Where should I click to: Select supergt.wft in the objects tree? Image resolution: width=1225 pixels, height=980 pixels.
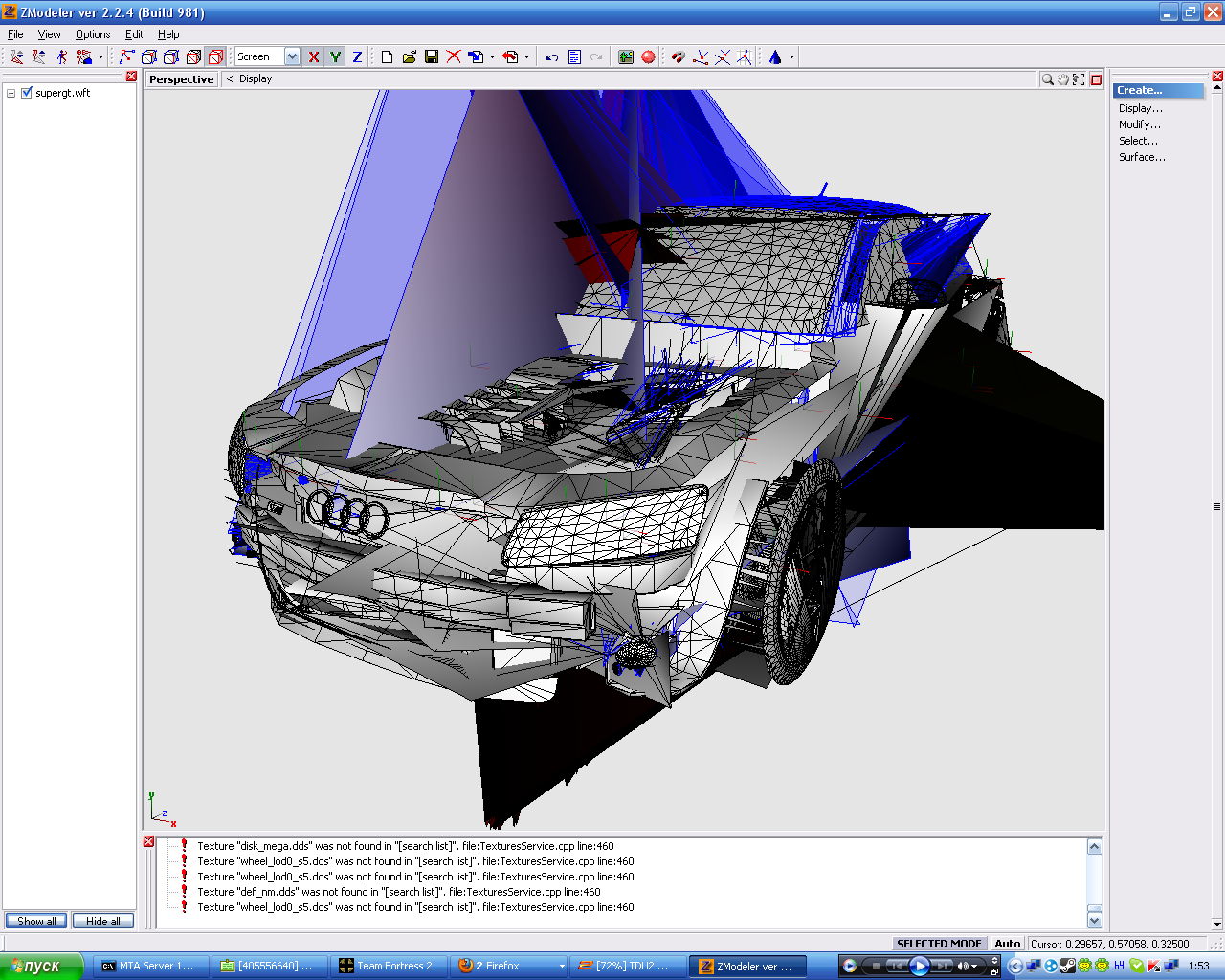pos(63,93)
